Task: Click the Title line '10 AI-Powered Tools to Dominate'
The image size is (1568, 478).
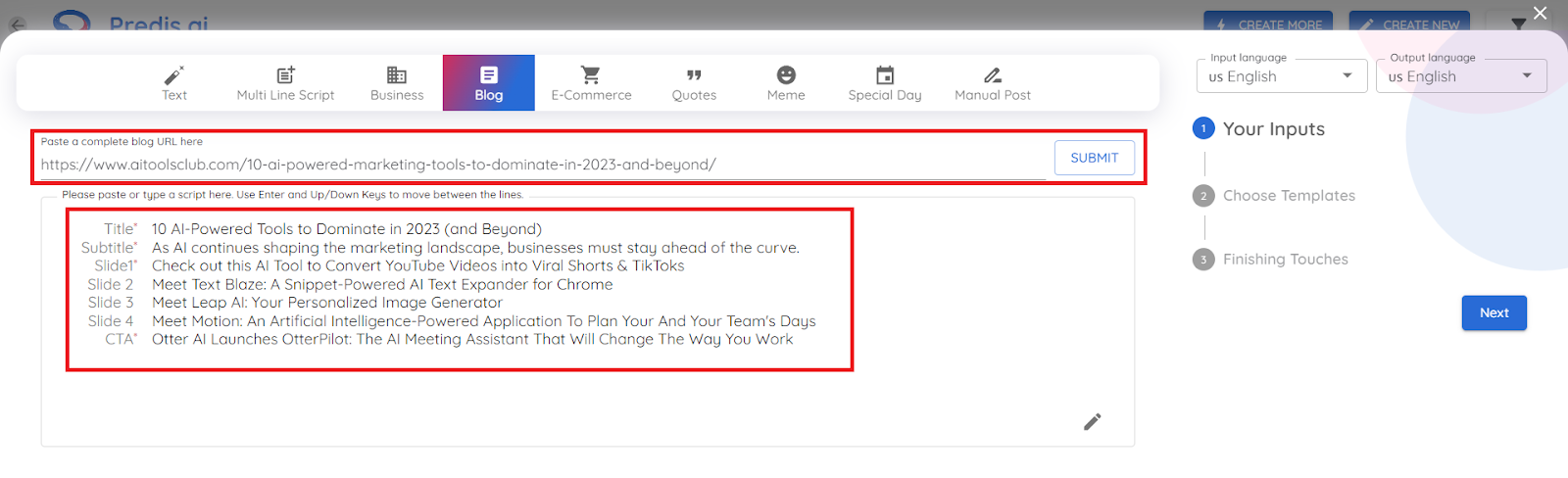Action: [347, 229]
